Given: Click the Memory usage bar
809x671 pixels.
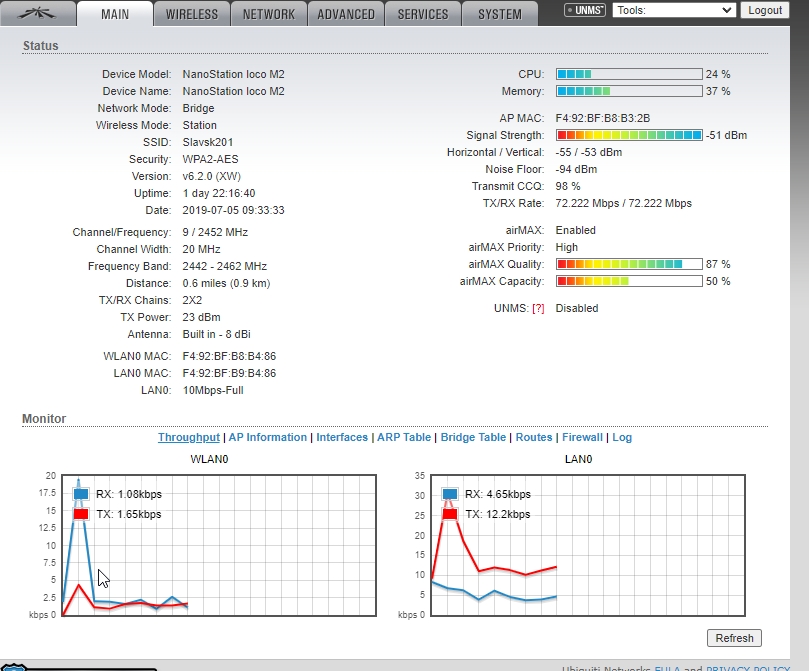Looking at the screenshot, I should 629,91.
